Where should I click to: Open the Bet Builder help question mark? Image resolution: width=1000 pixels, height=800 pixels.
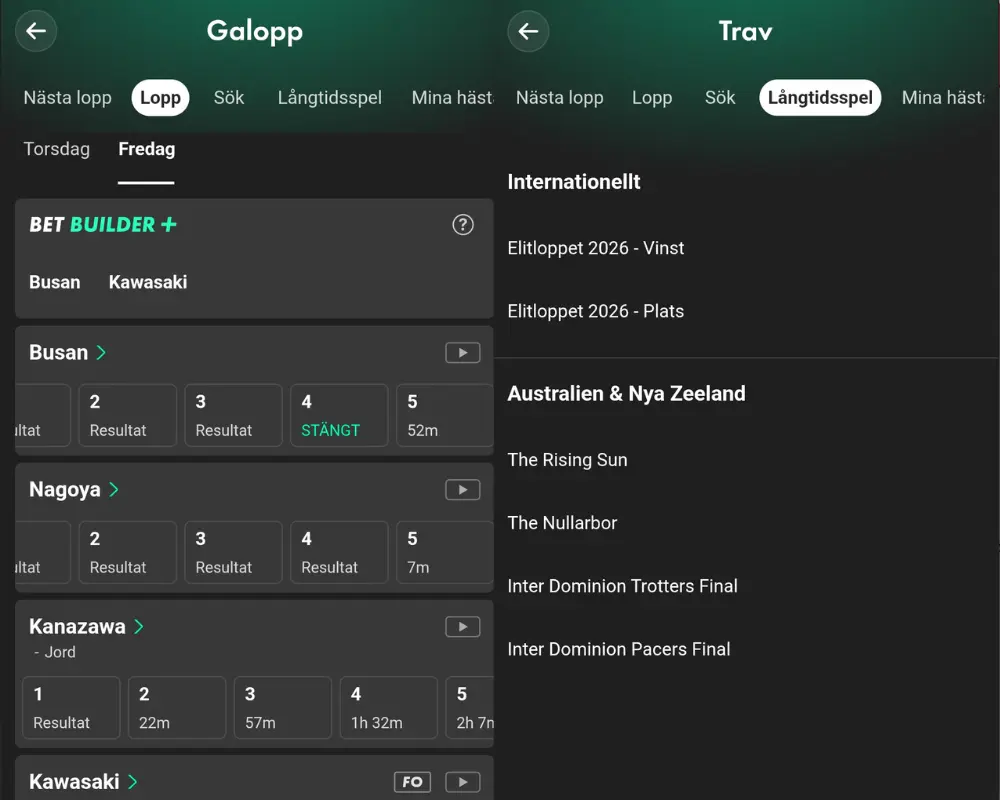pyautogui.click(x=462, y=225)
